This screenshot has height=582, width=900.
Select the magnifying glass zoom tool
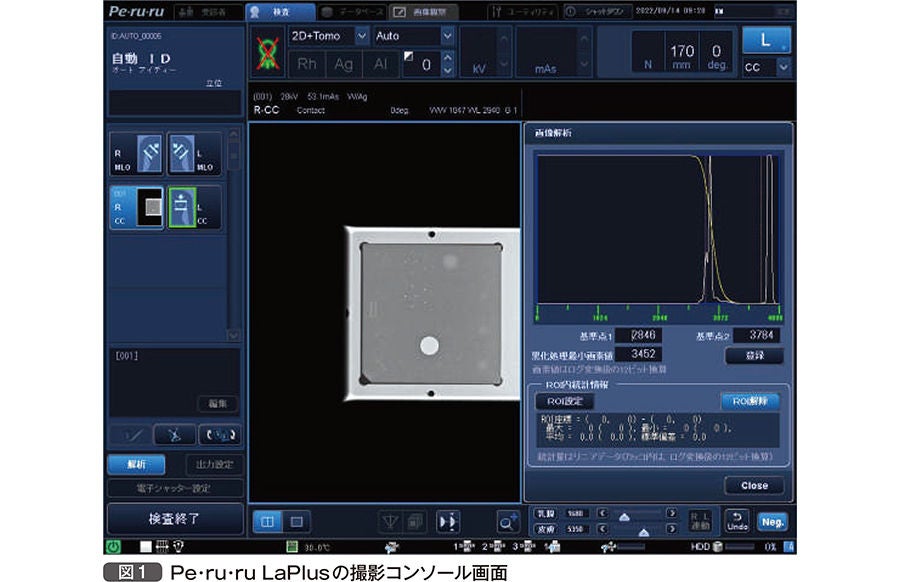[507, 522]
